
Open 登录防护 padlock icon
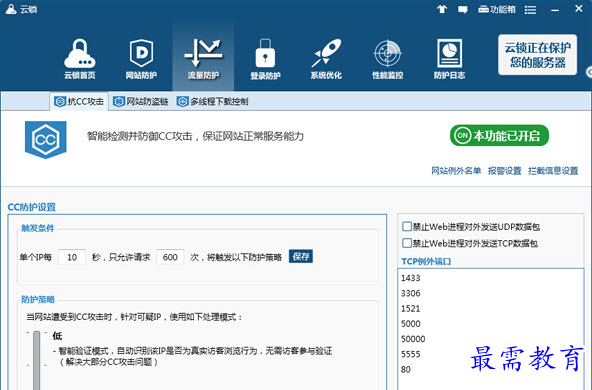265,59
